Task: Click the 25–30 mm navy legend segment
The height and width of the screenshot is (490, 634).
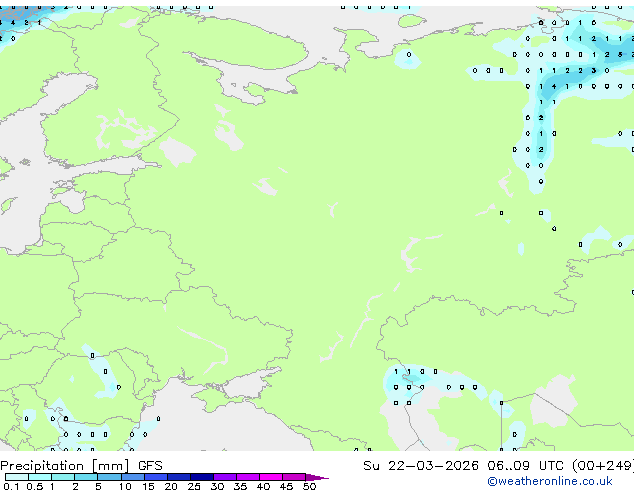Action: point(201,477)
